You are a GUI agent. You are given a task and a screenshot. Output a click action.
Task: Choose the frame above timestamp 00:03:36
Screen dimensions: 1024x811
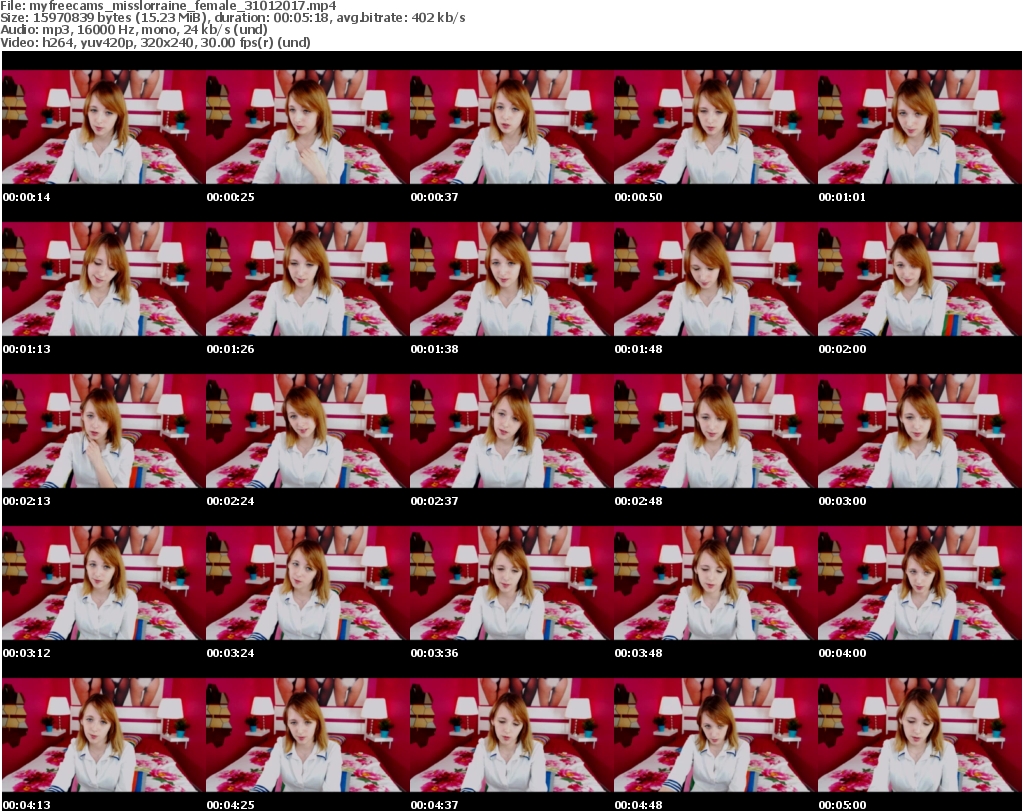pos(511,583)
